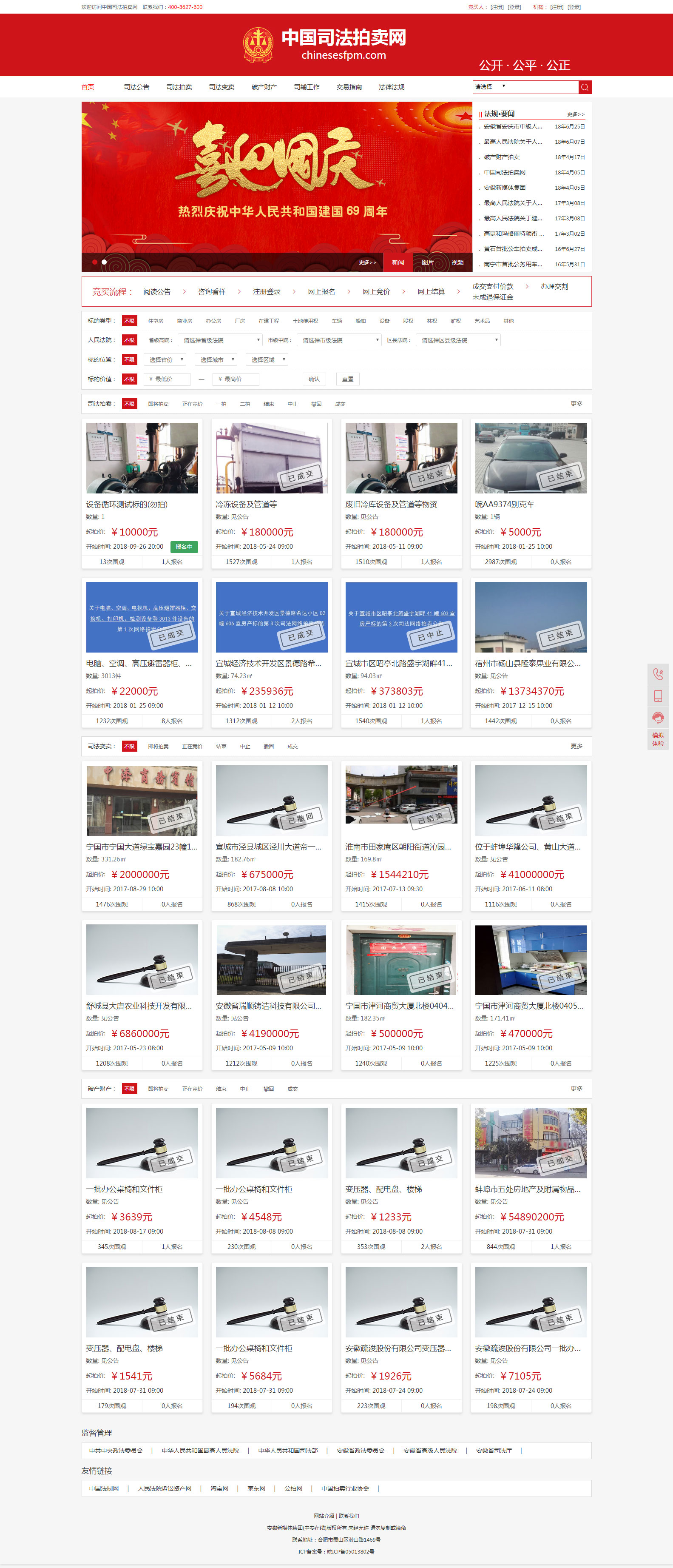Select 不限 in 破产财产 status row
The width and height of the screenshot is (673, 1568).
[130, 1089]
